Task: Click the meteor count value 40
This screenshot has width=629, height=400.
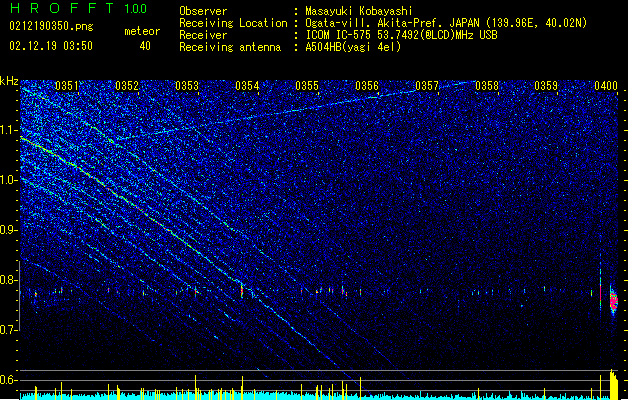Action: pos(145,46)
